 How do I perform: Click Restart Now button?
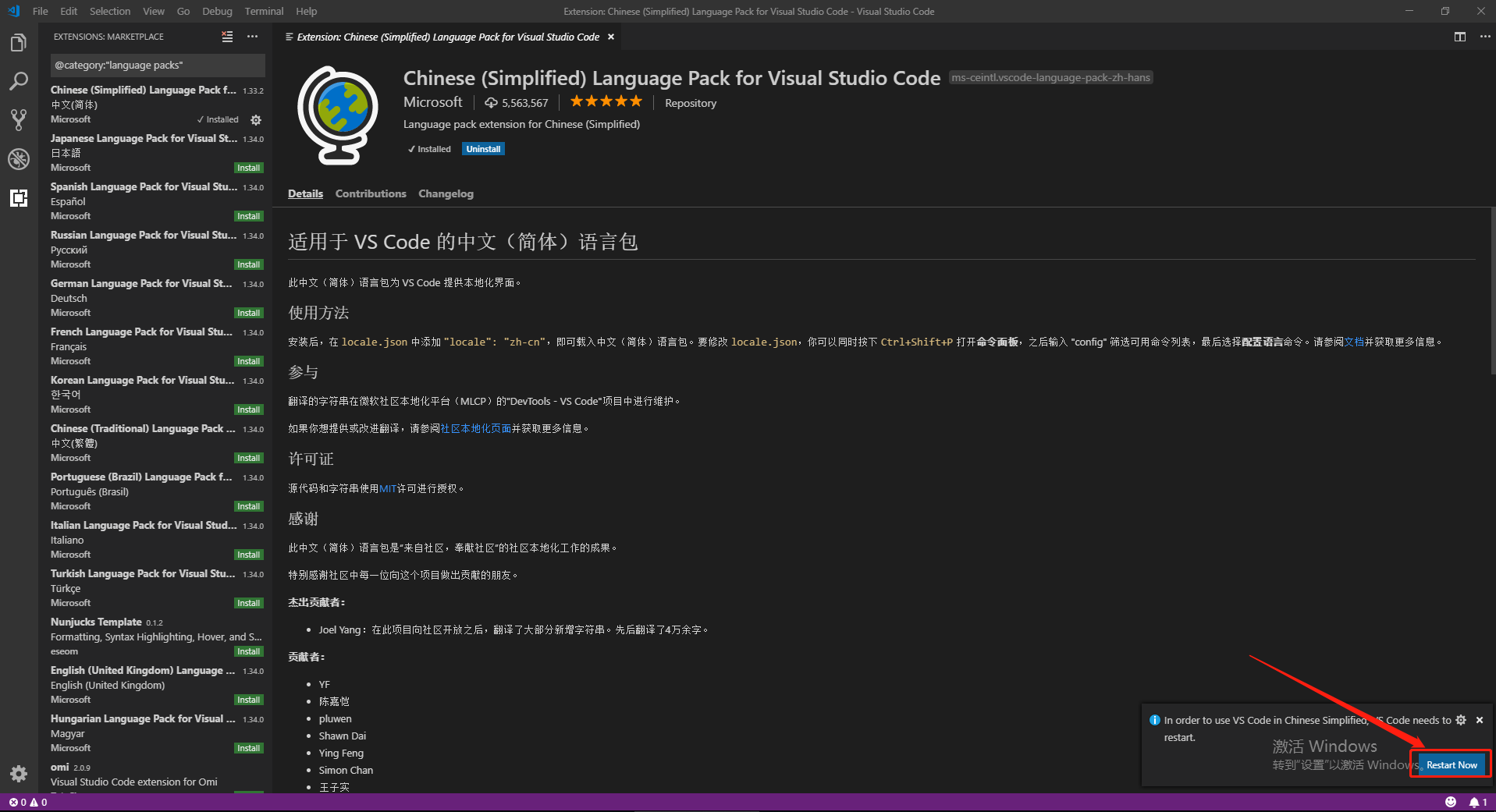tap(1452, 765)
